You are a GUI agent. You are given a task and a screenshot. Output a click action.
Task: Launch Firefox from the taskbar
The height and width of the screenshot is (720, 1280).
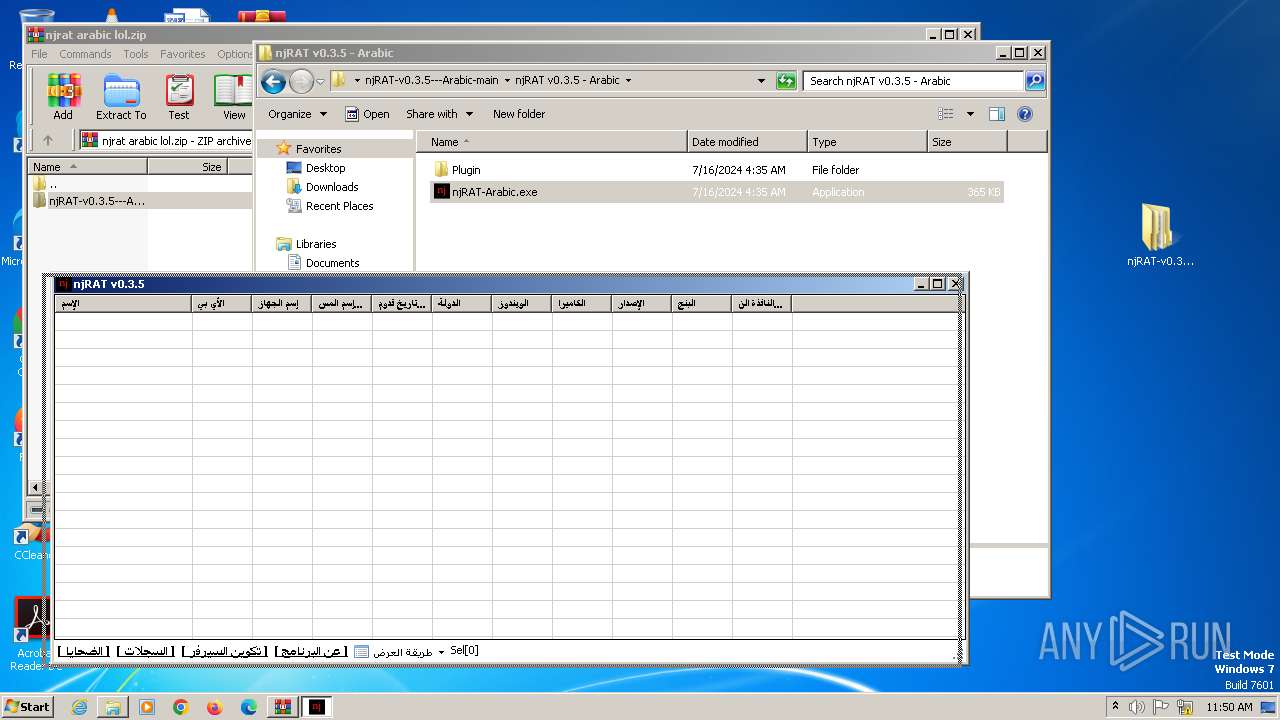(215, 707)
